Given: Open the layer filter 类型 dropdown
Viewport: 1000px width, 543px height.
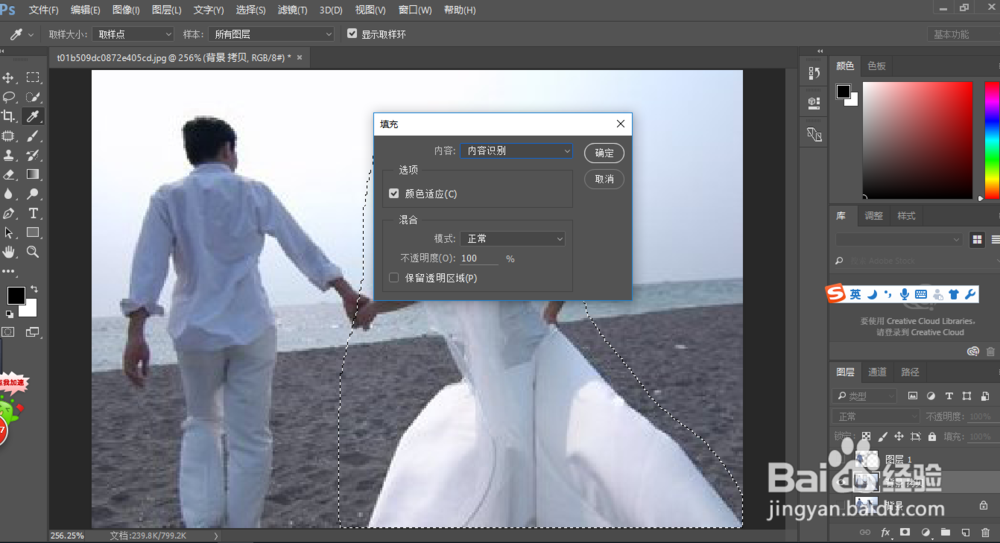Looking at the screenshot, I should 865,396.
